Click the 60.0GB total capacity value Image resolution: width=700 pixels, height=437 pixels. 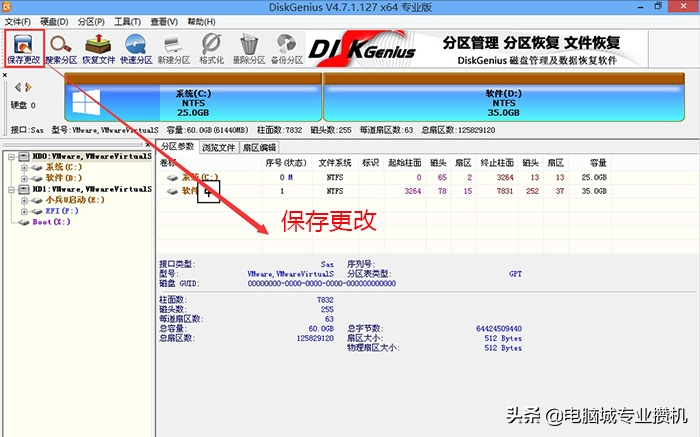pos(321,329)
